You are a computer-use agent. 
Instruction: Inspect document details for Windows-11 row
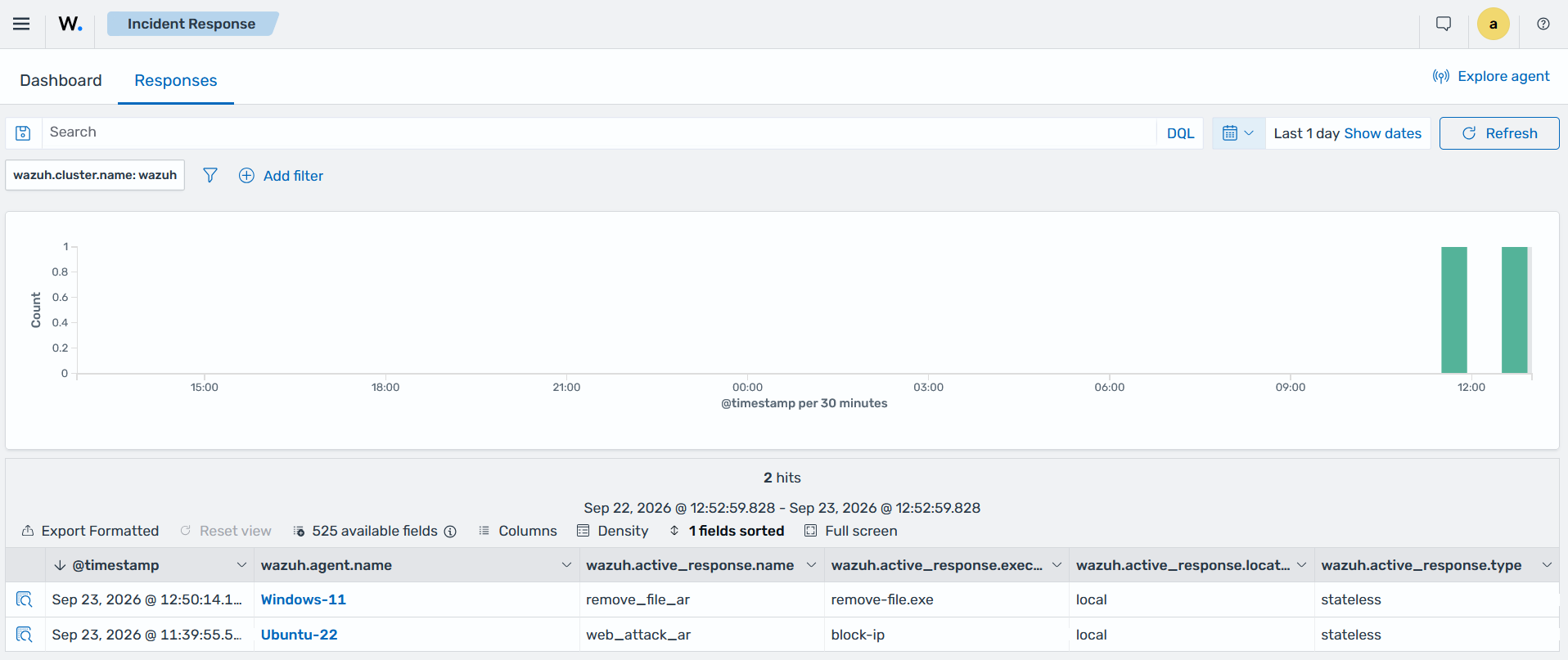click(25, 599)
